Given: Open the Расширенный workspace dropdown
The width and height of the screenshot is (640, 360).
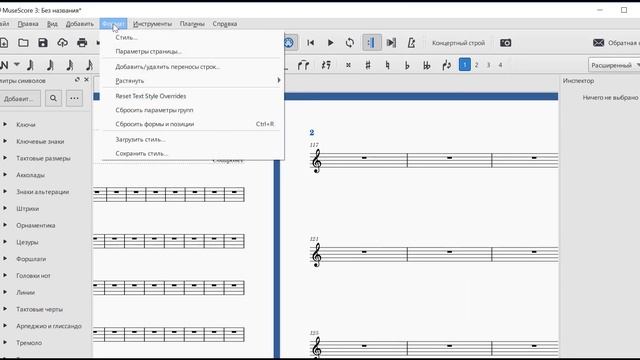Looking at the screenshot, I should [614, 65].
